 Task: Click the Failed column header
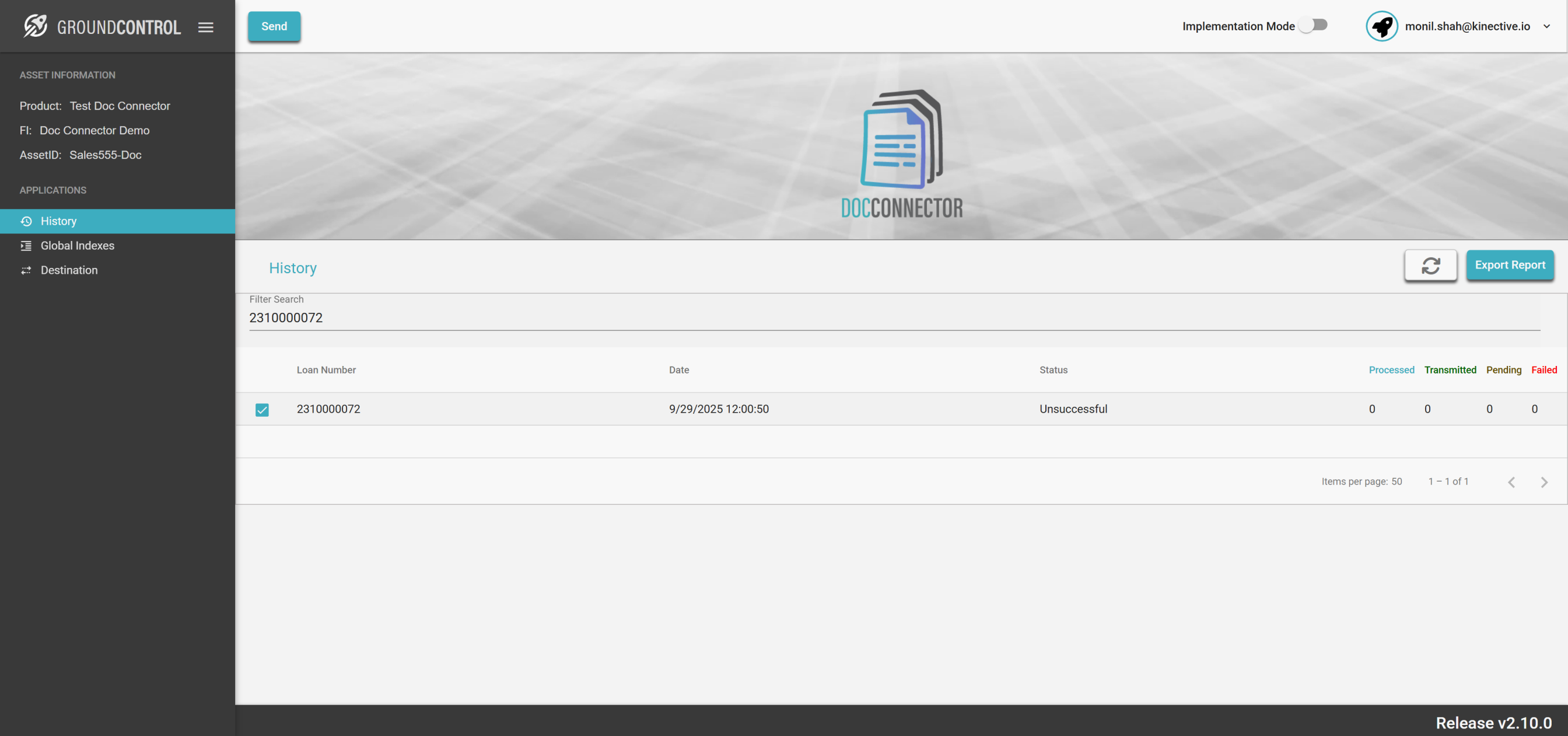1543,370
